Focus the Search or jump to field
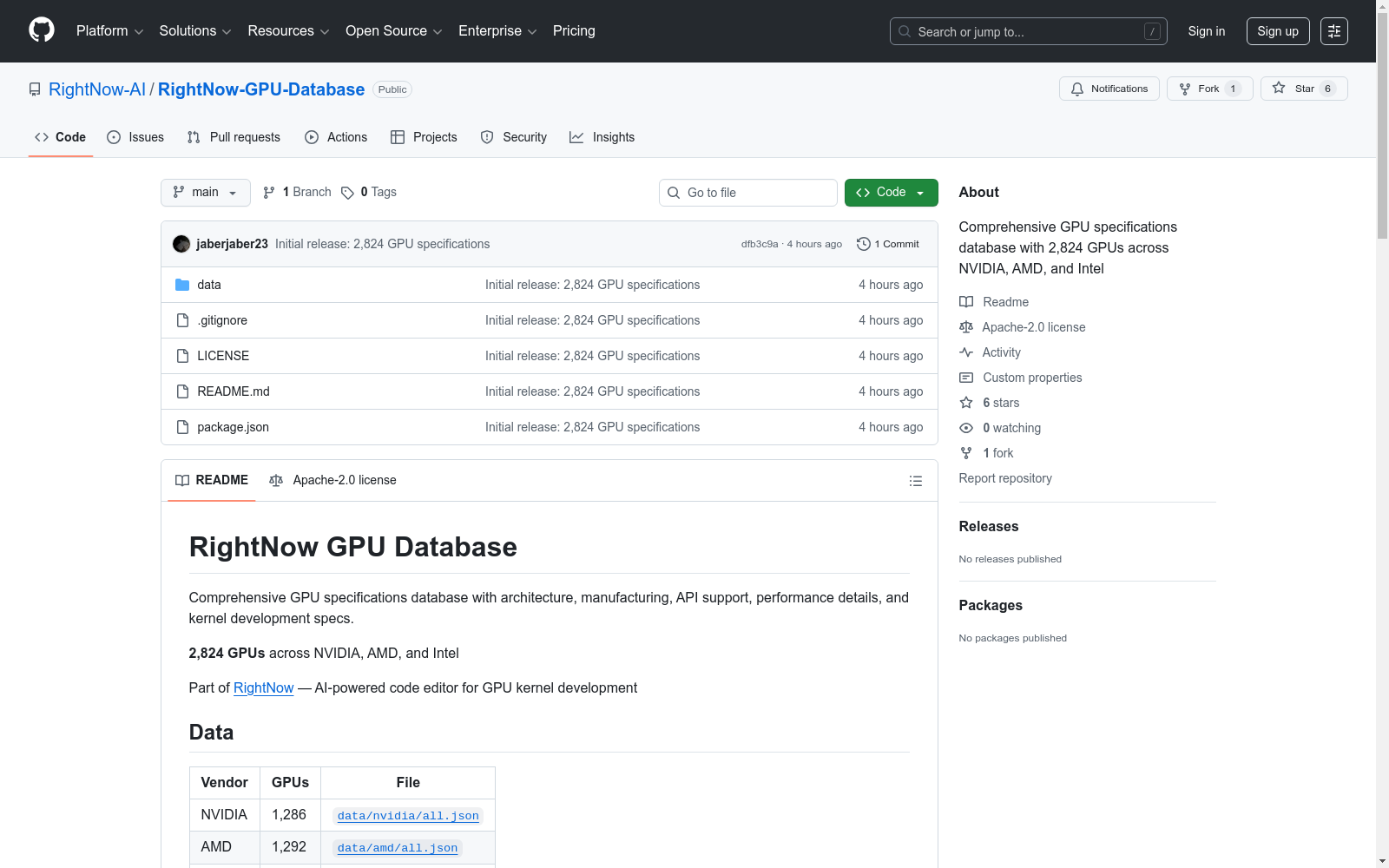Viewport: 1389px width, 868px height. point(1028,31)
